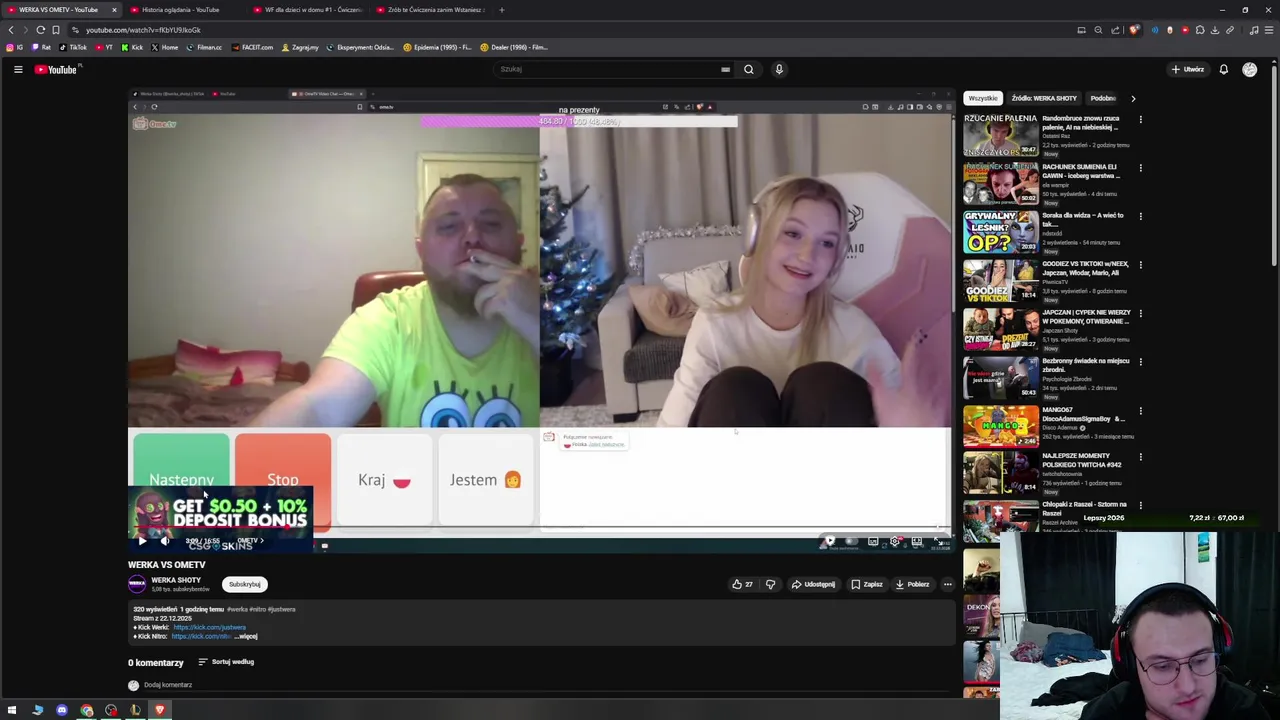Click the address bar URL
1280x720 pixels.
[x=143, y=30]
